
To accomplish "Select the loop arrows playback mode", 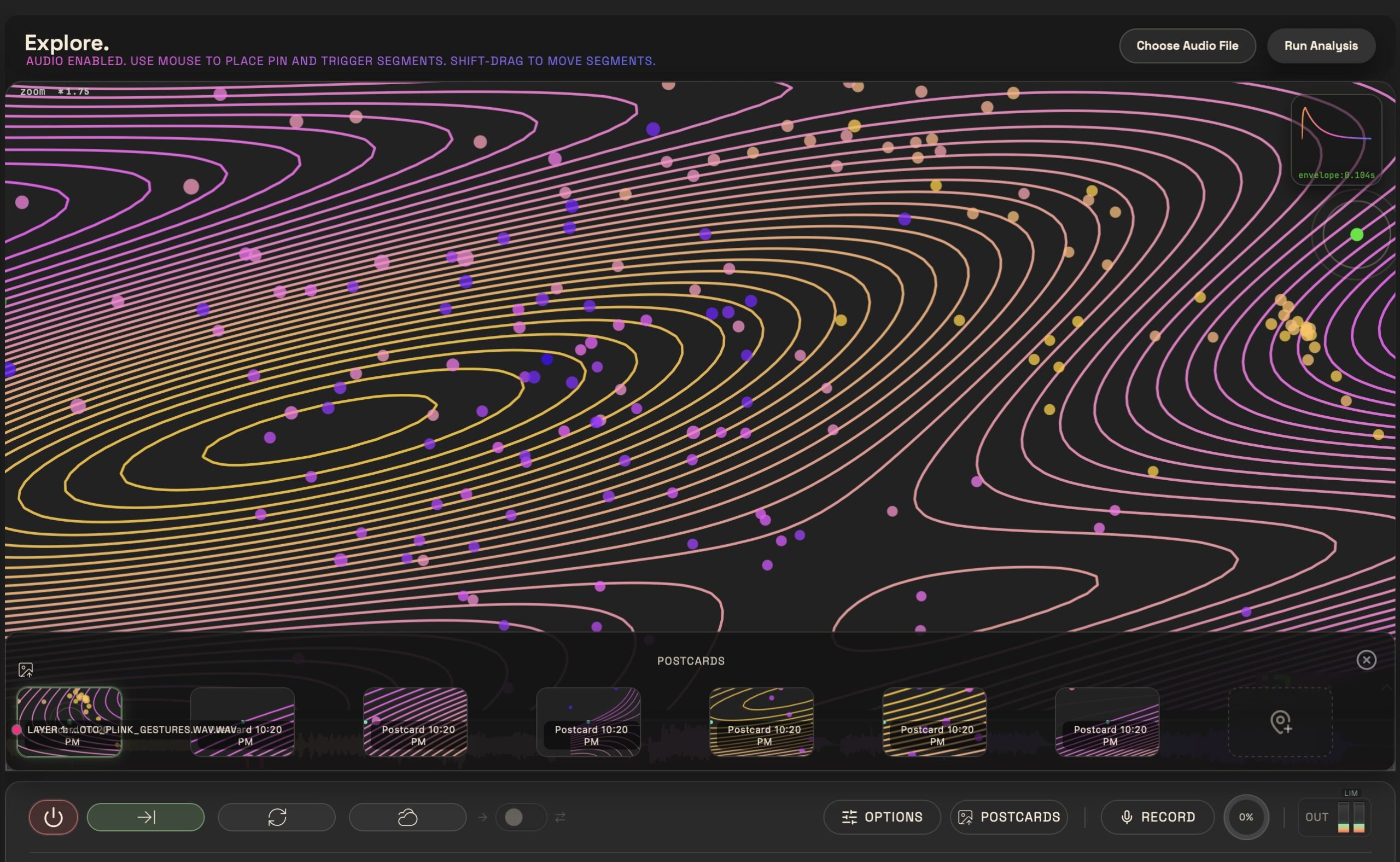I will pos(277,817).
